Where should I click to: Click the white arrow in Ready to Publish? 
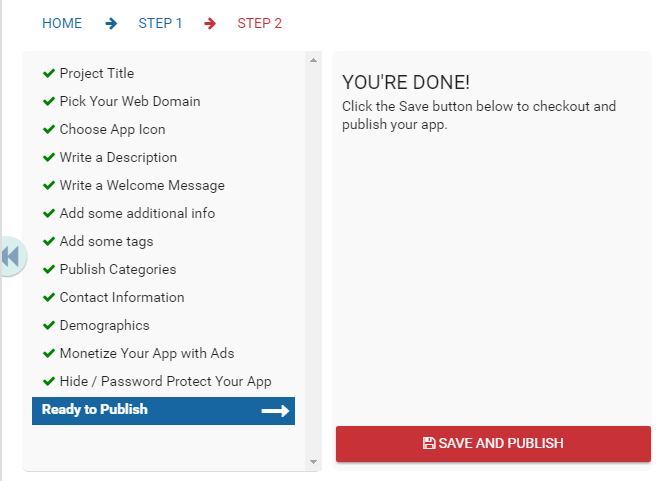pos(275,411)
